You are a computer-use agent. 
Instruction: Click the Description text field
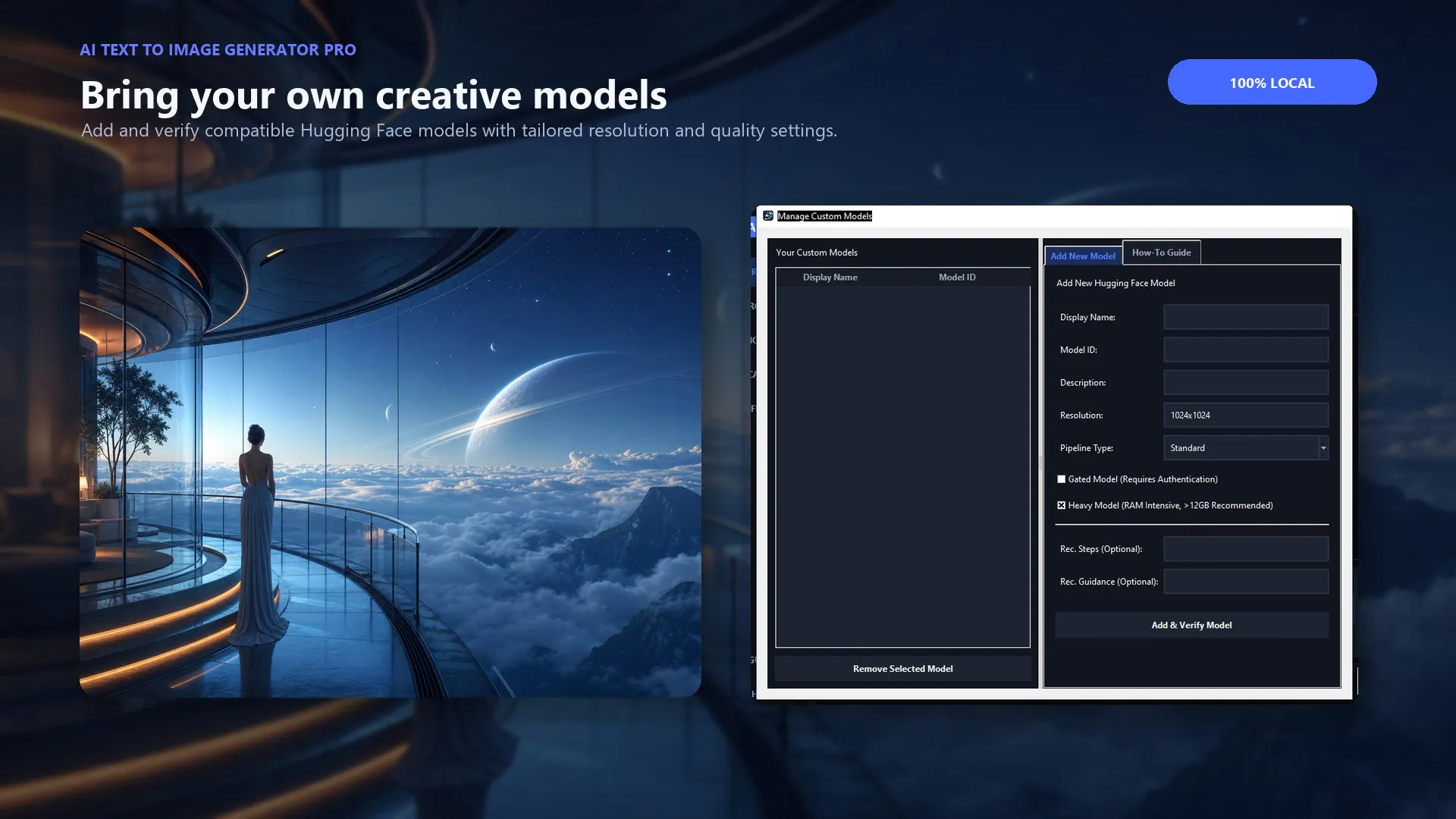tap(1246, 382)
